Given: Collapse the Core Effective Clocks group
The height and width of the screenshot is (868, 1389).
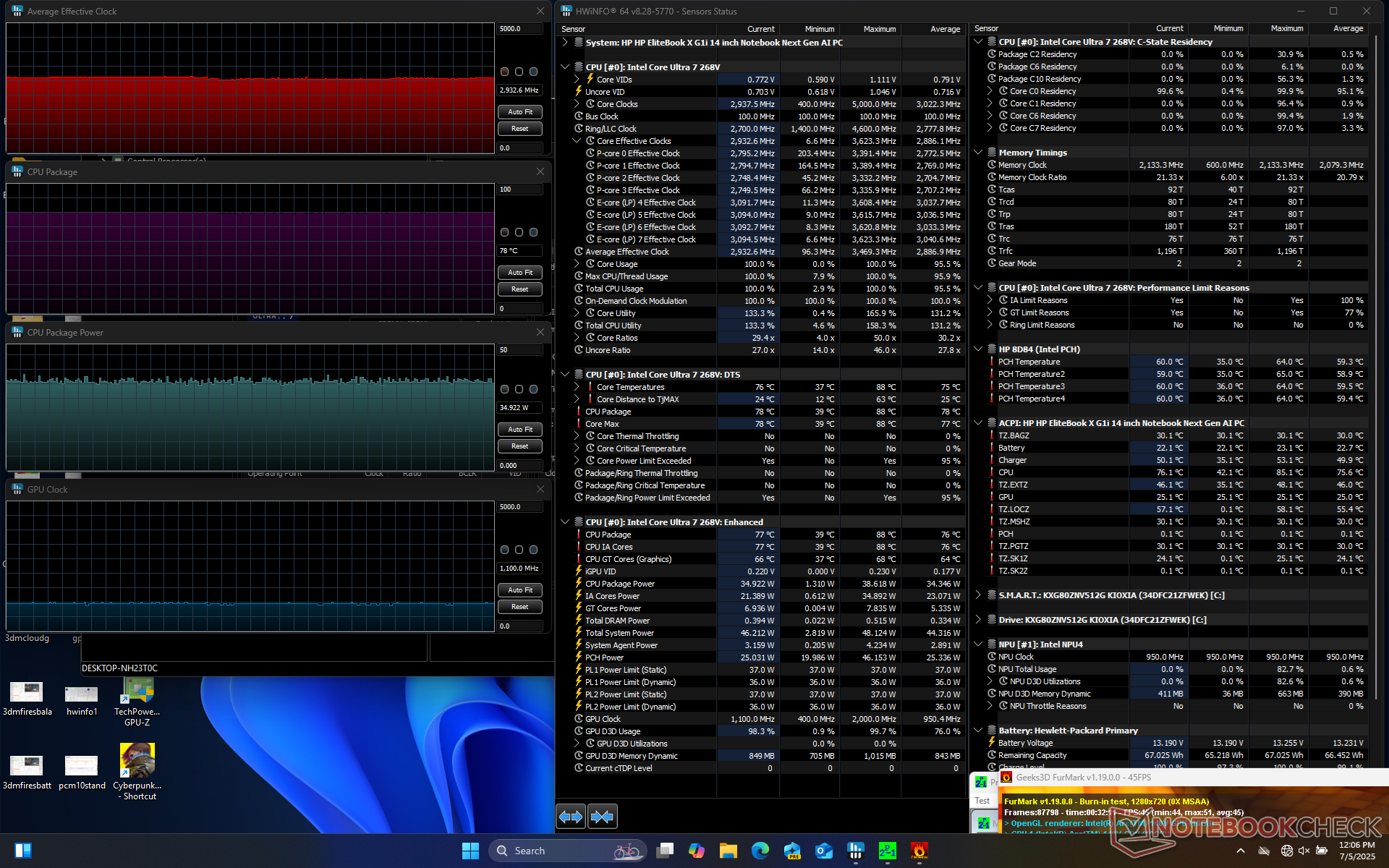Looking at the screenshot, I should (x=577, y=141).
